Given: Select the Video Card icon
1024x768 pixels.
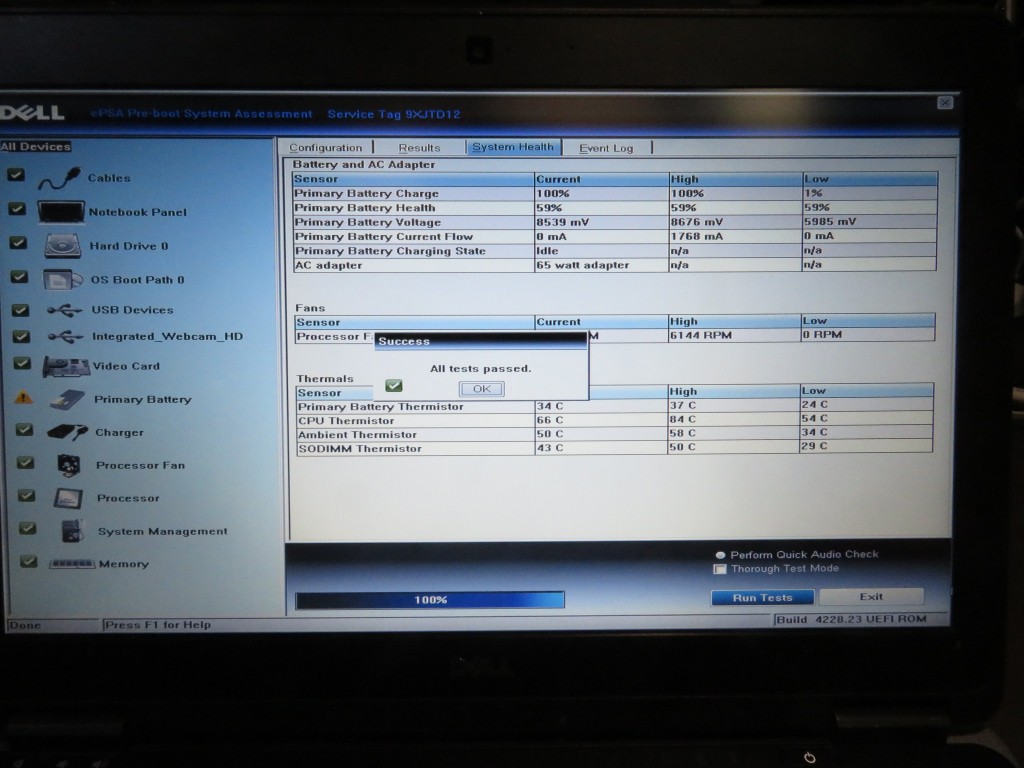Looking at the screenshot, I should [x=65, y=366].
